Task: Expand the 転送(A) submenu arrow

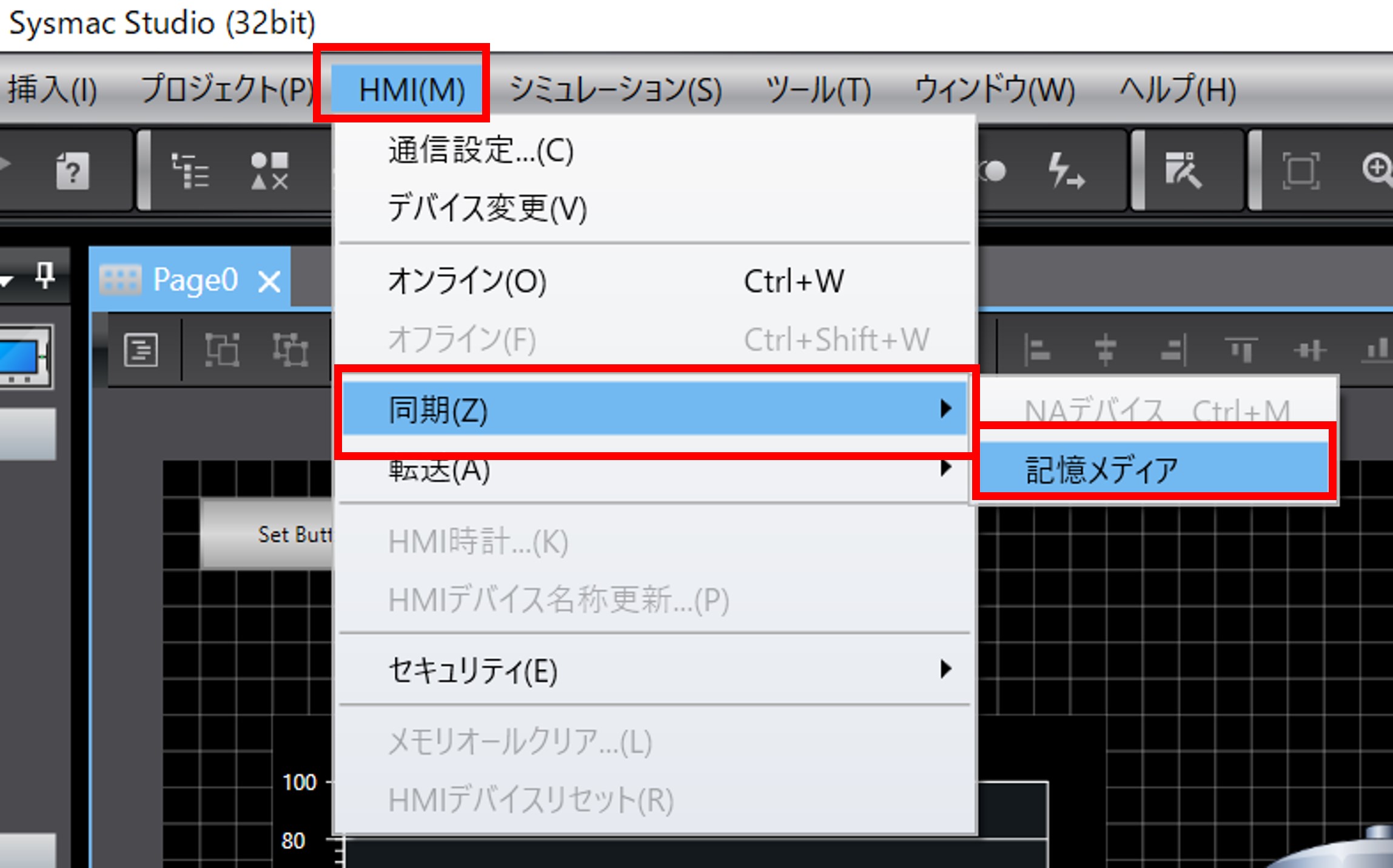Action: click(x=945, y=468)
